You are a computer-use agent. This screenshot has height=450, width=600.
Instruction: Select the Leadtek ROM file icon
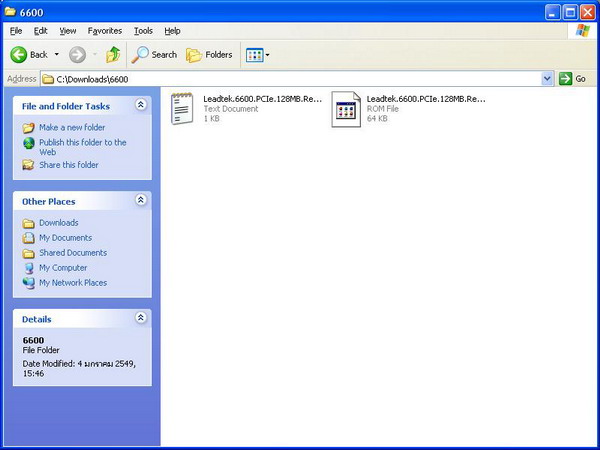(x=346, y=109)
